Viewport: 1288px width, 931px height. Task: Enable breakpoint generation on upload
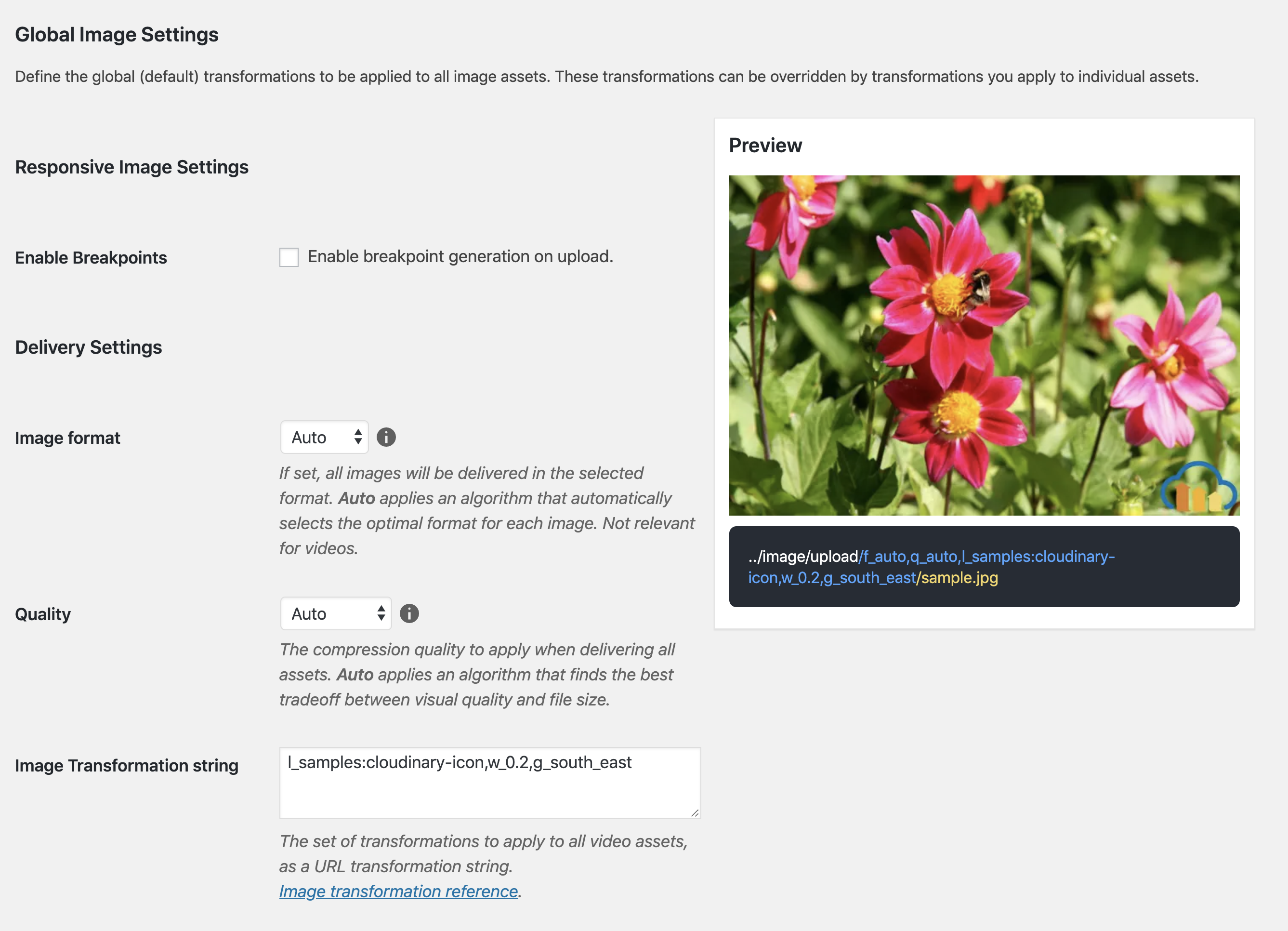(289, 257)
